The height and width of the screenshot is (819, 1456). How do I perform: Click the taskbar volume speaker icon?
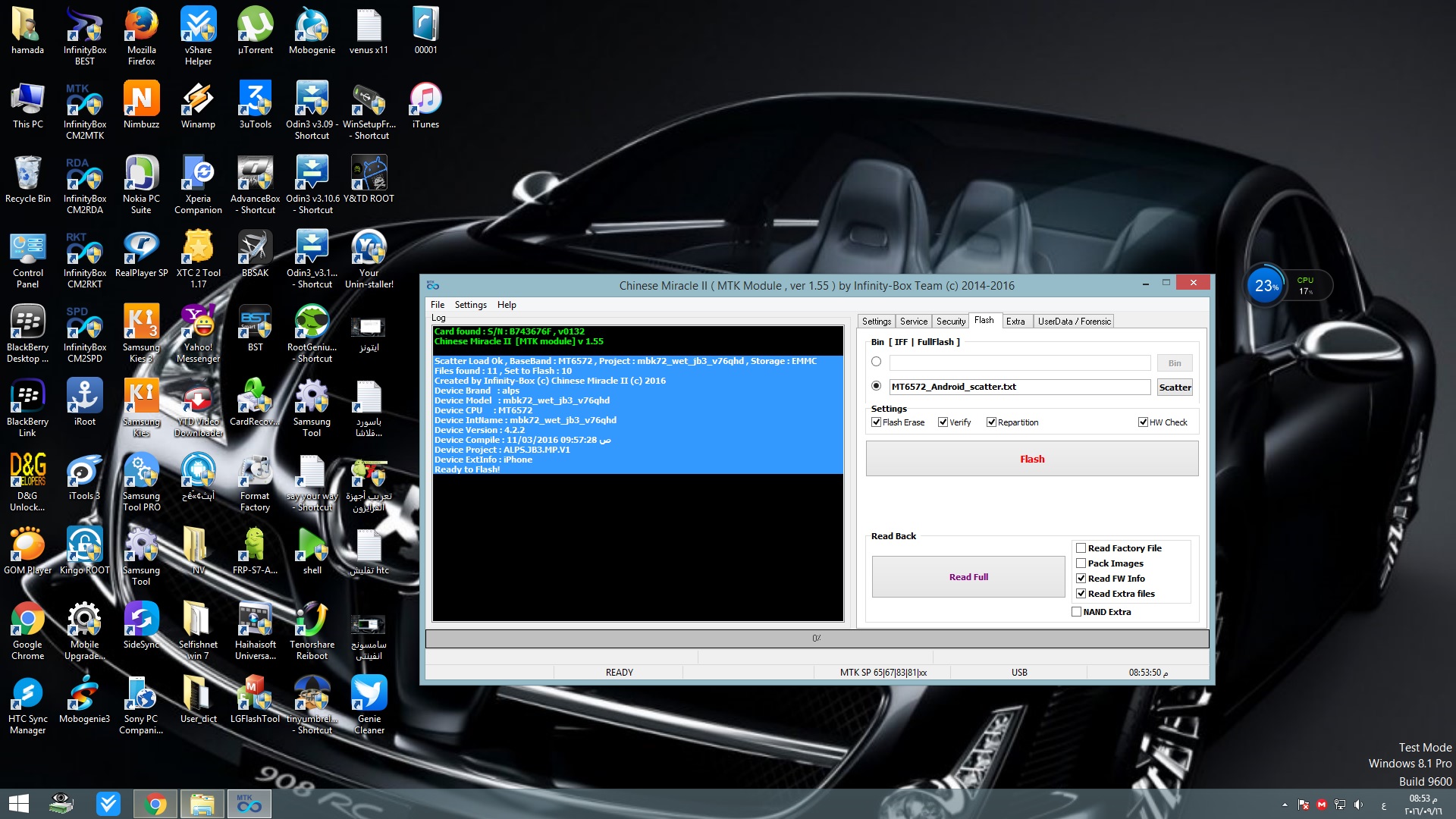click(1358, 805)
